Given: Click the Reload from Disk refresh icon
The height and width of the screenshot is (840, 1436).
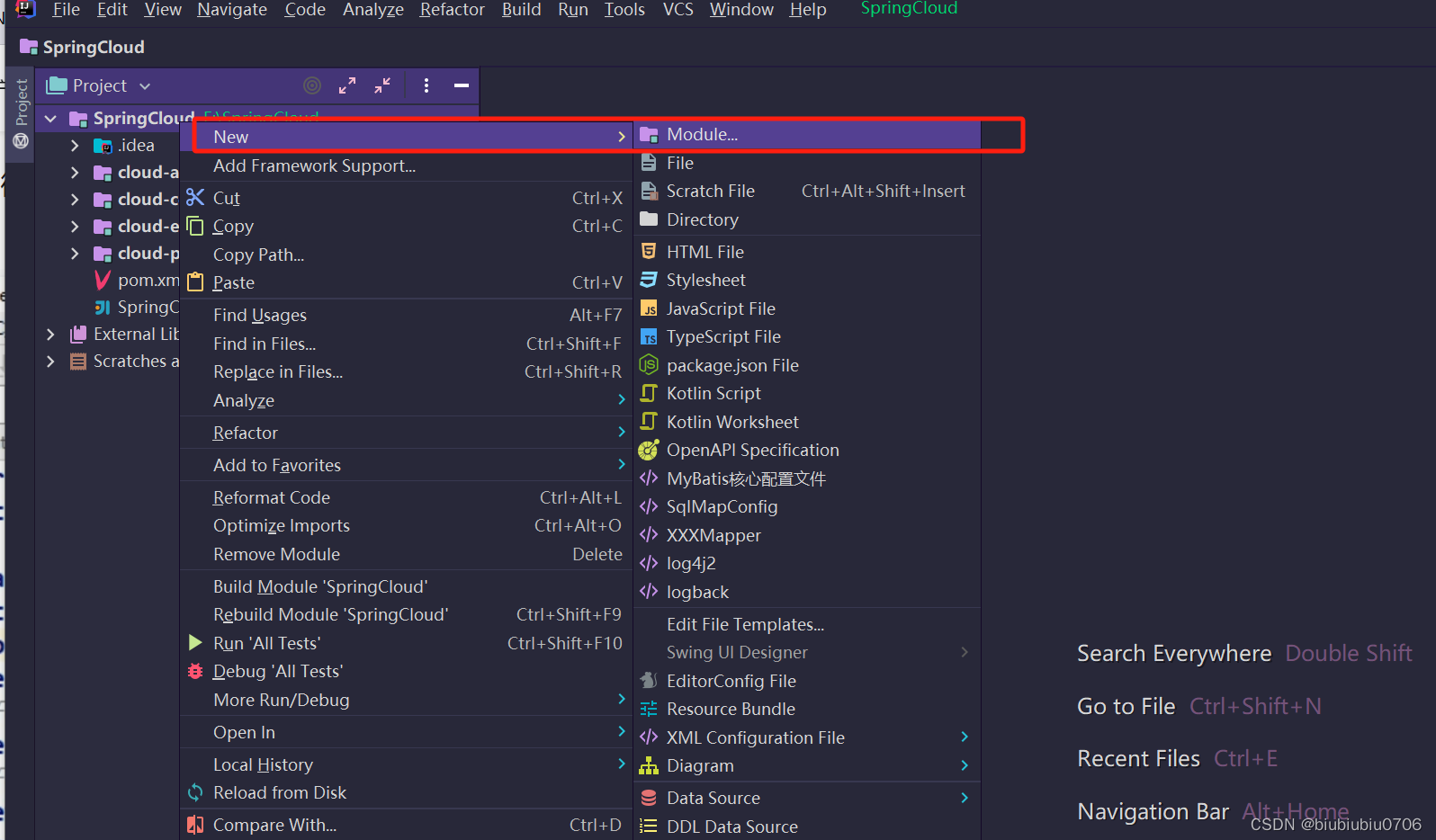Looking at the screenshot, I should click(195, 792).
